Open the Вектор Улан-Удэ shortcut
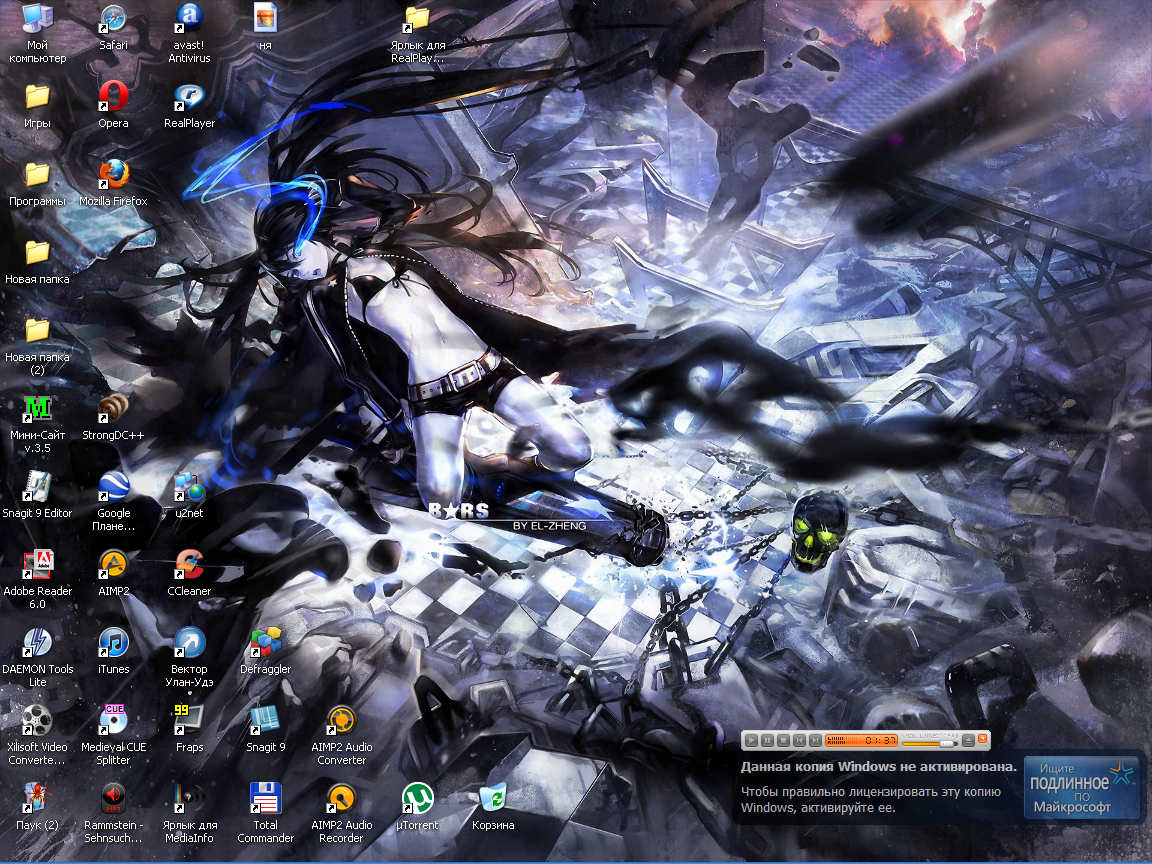This screenshot has width=1152, height=864. click(189, 658)
